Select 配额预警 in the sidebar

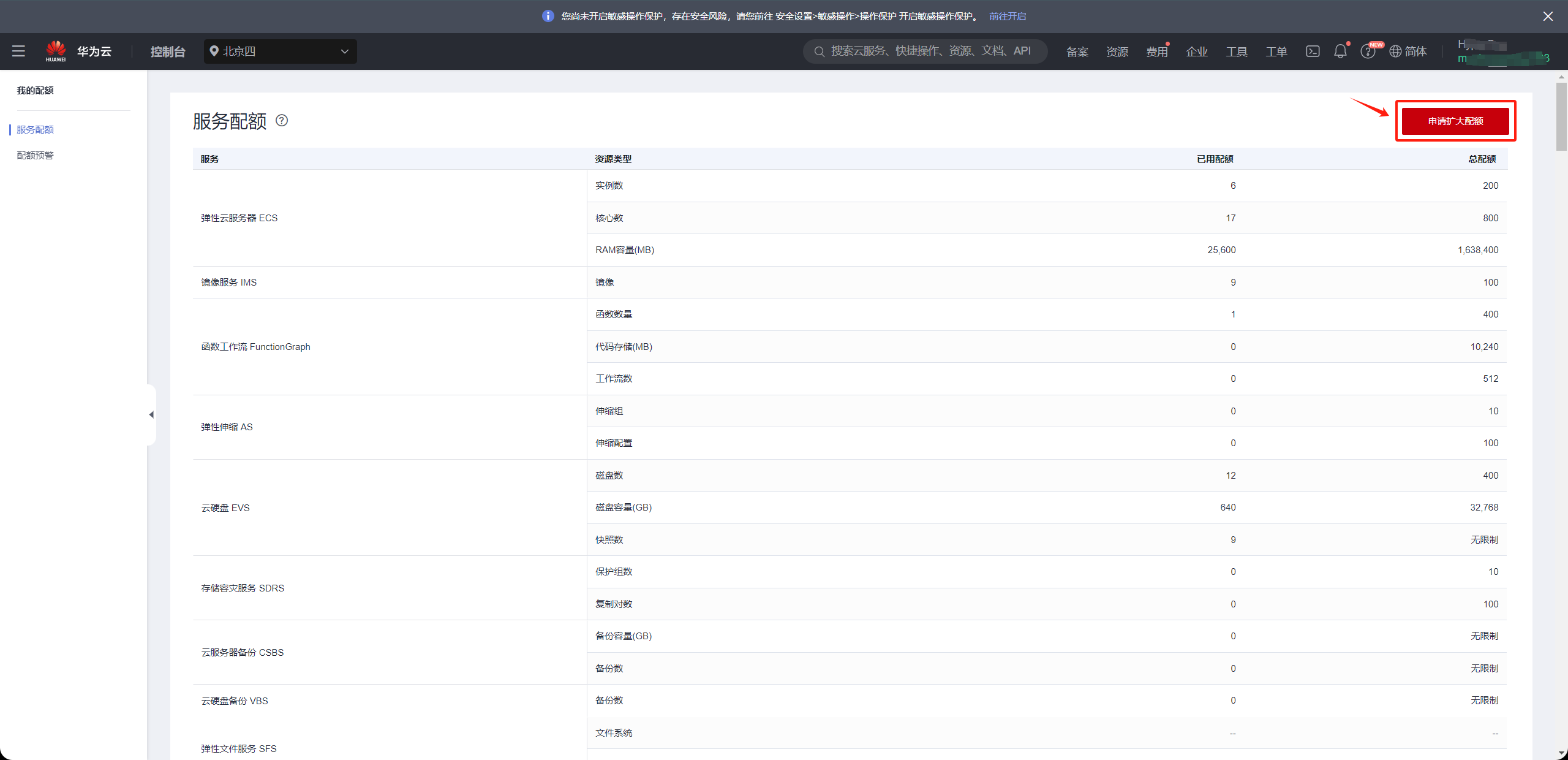36,156
